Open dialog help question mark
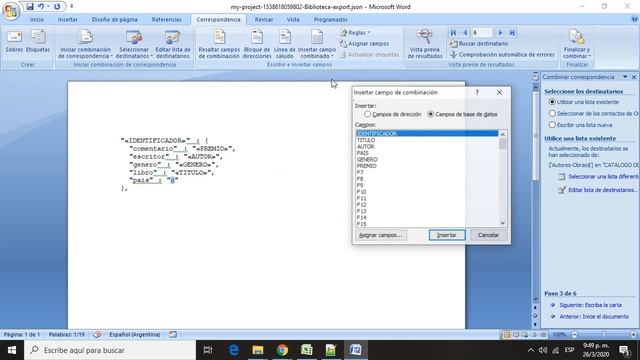The height and width of the screenshot is (360, 640). [x=477, y=93]
